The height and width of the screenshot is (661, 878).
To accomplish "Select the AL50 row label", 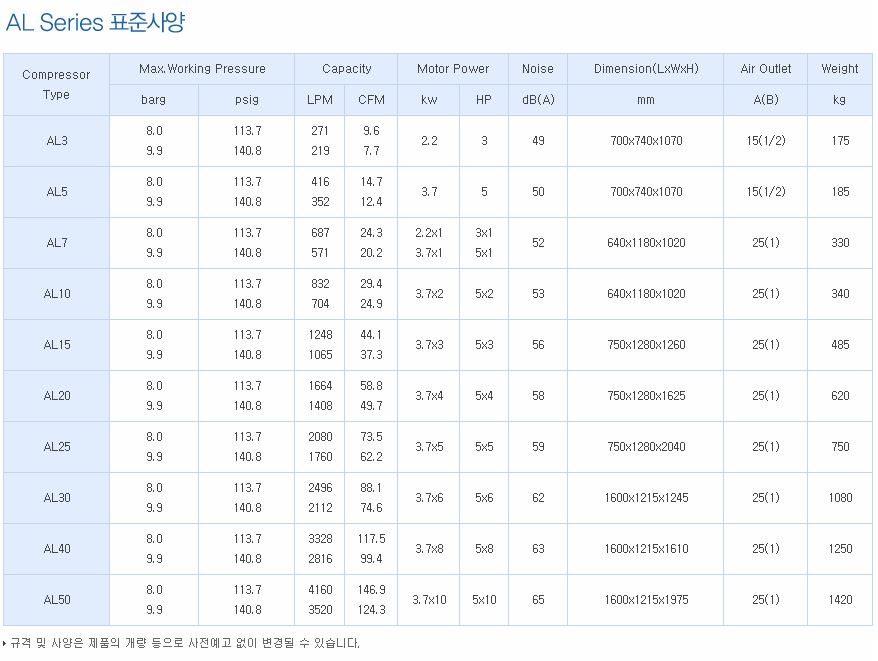I will click(57, 600).
